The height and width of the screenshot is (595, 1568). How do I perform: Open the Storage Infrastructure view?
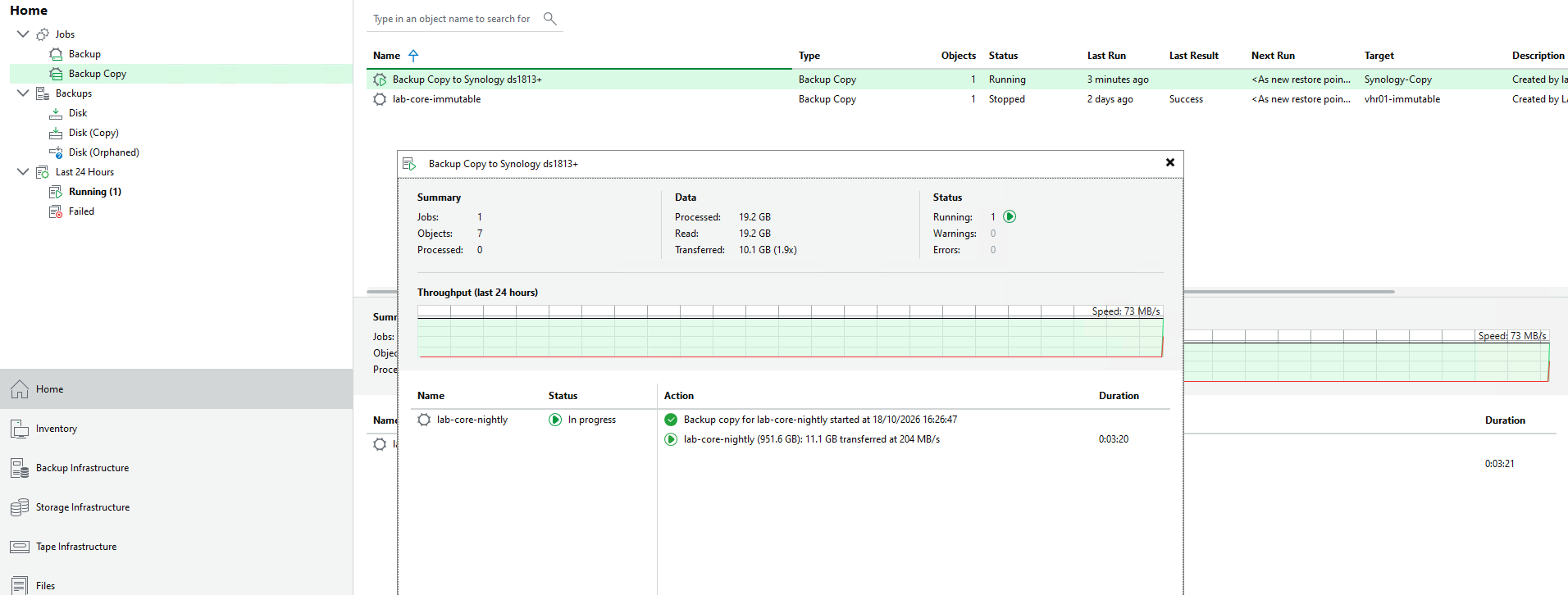176,507
